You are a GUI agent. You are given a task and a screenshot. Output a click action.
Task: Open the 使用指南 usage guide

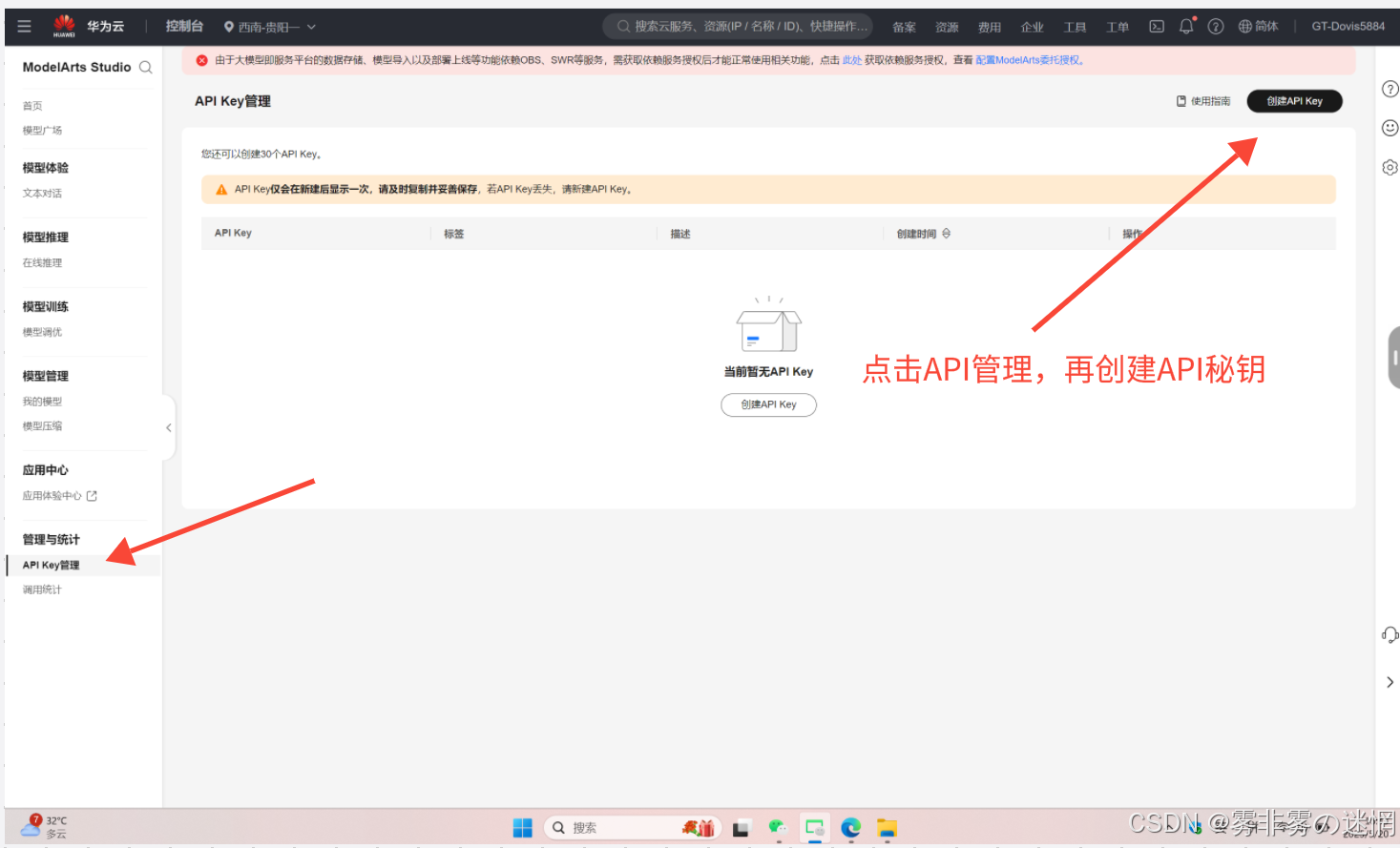click(1203, 101)
